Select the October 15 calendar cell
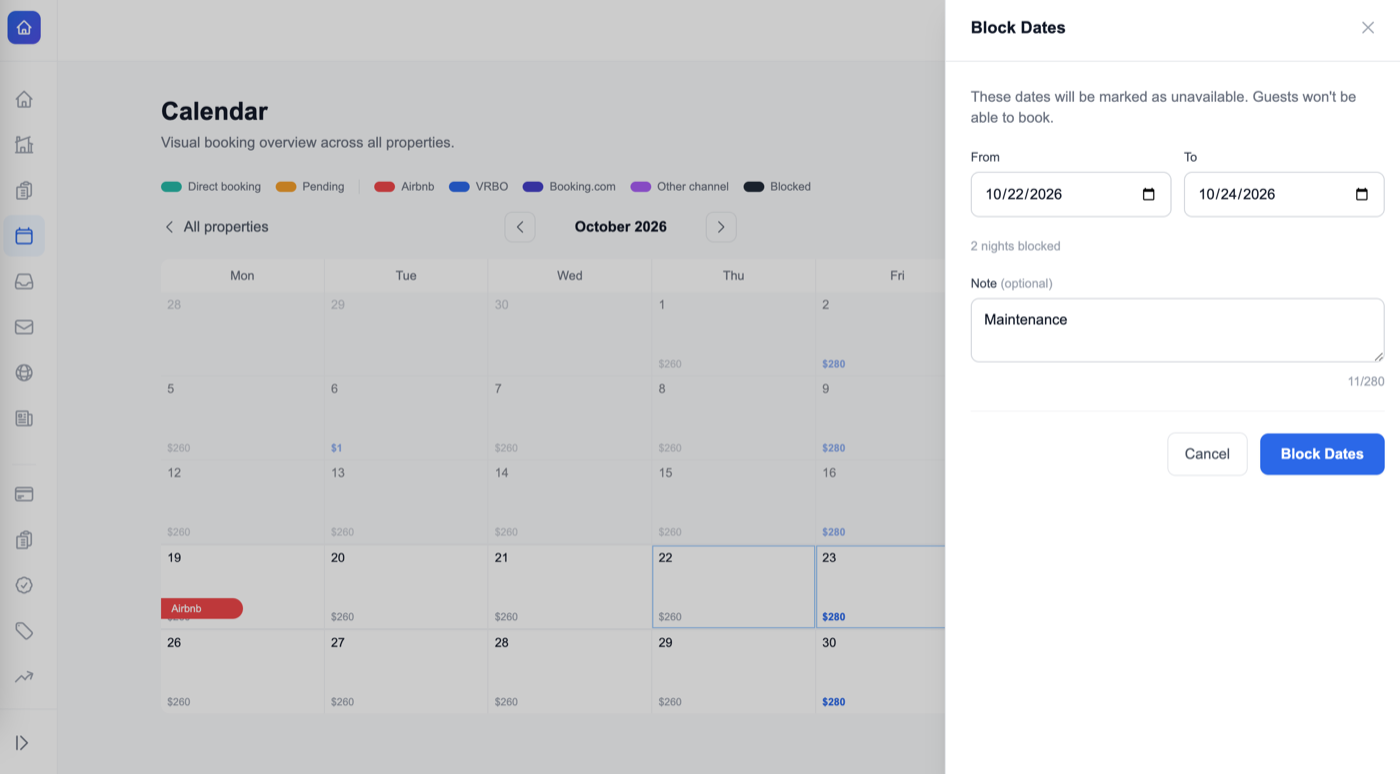The width and height of the screenshot is (1400, 774). pyautogui.click(x=734, y=502)
